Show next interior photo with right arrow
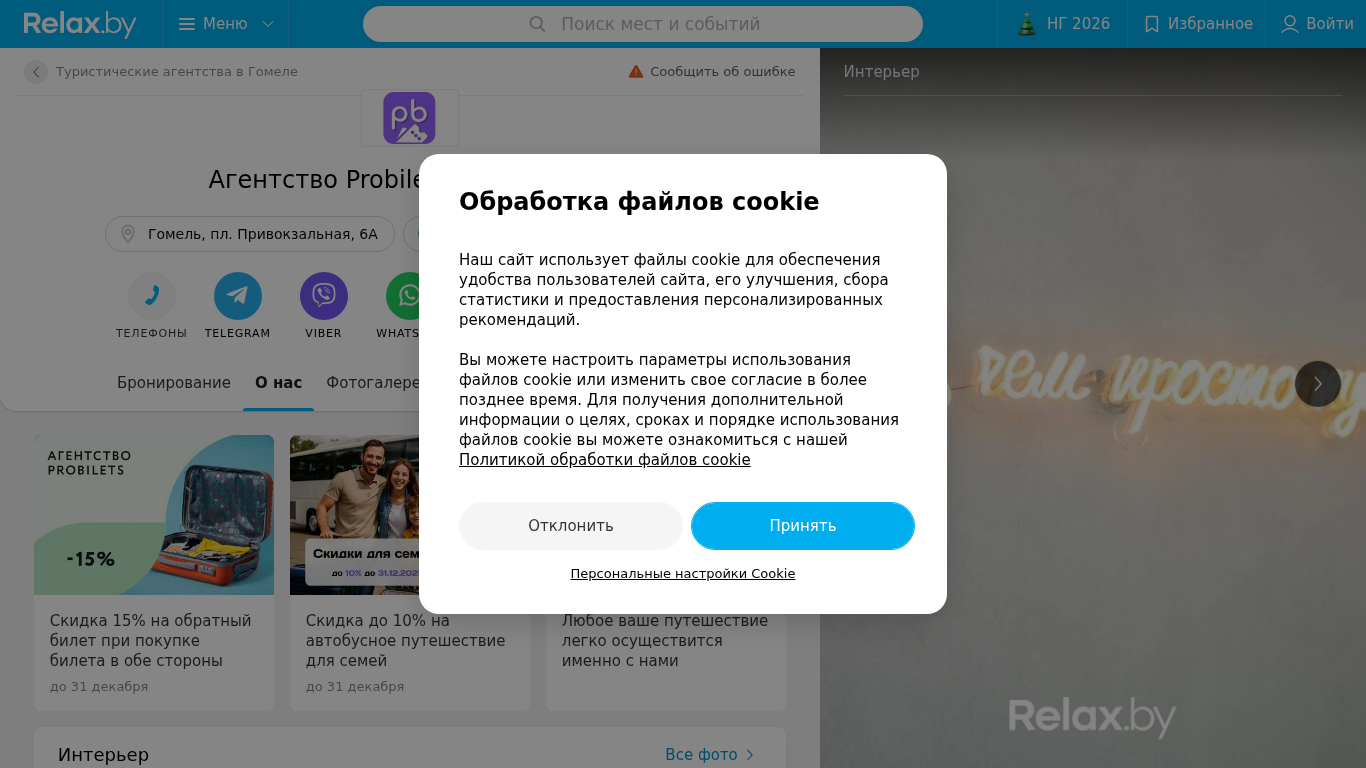This screenshot has width=1366, height=768. point(1318,384)
